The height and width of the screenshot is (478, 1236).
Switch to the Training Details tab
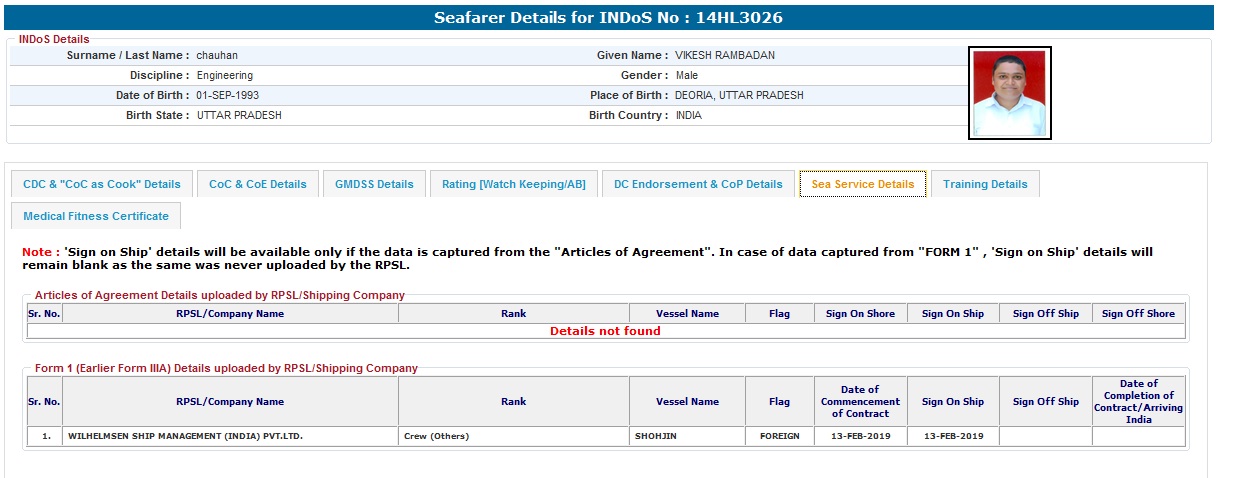[985, 184]
